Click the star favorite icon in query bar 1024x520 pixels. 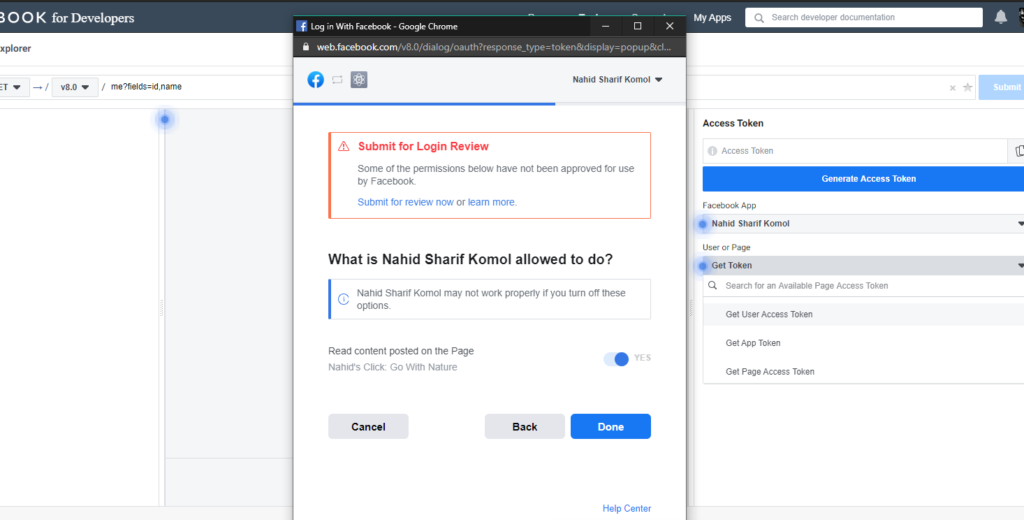(x=967, y=87)
